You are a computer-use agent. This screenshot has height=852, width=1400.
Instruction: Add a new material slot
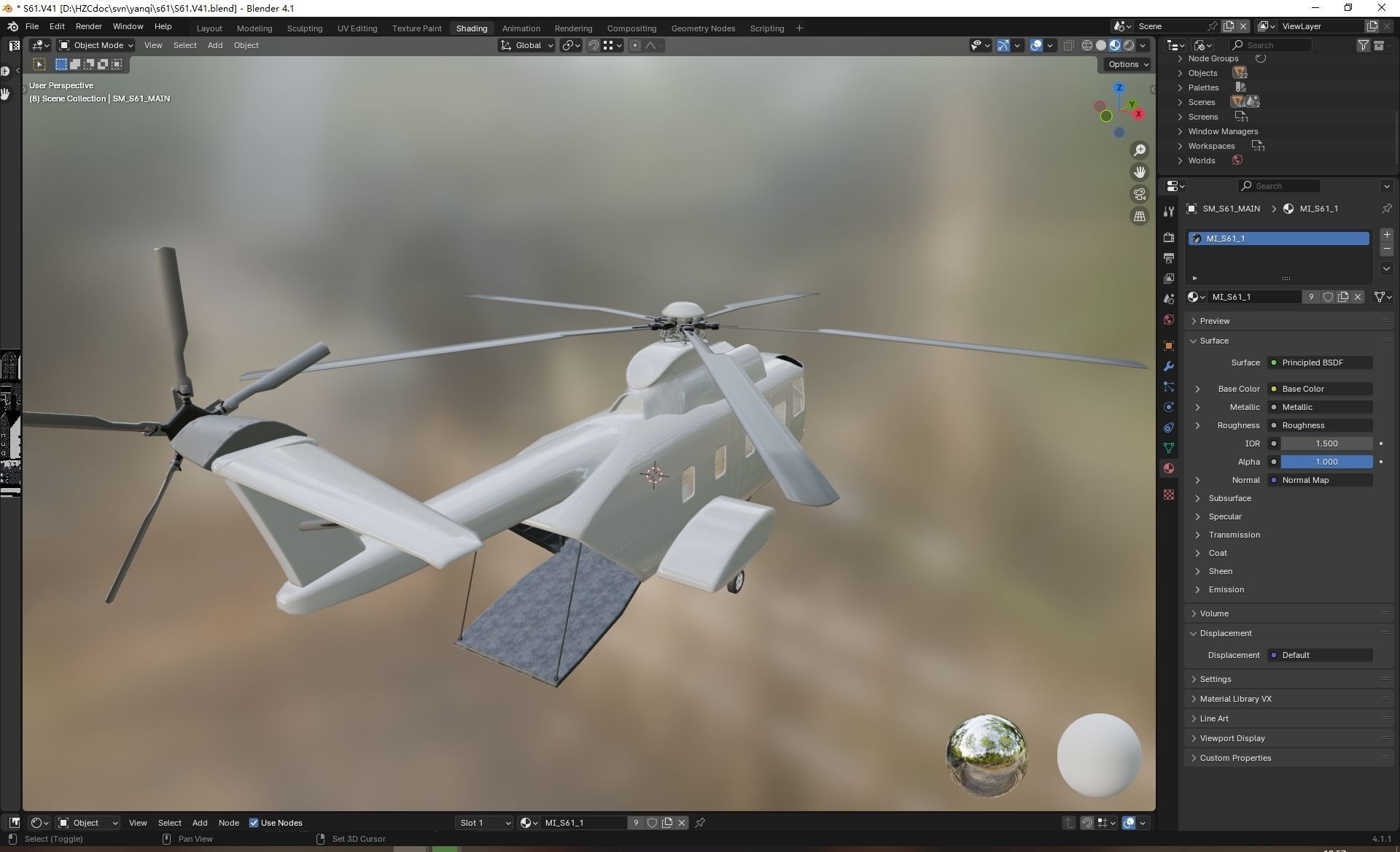(x=1386, y=235)
